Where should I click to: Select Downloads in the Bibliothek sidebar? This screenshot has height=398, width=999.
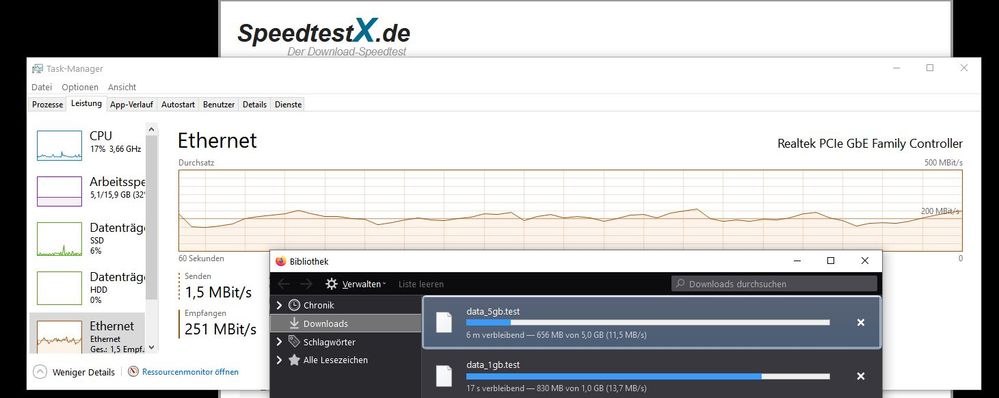click(x=325, y=323)
